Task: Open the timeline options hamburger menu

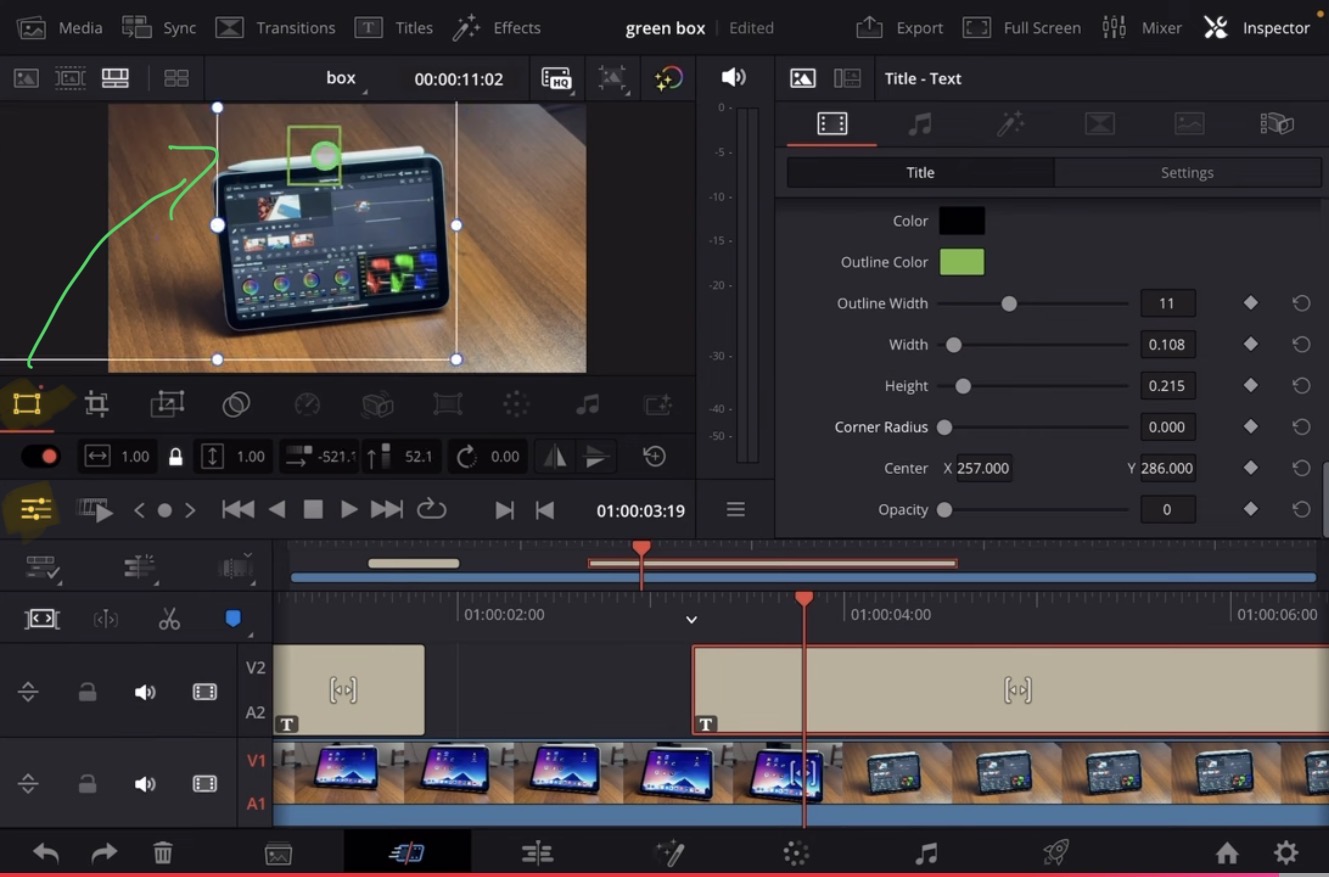Action: (x=735, y=509)
